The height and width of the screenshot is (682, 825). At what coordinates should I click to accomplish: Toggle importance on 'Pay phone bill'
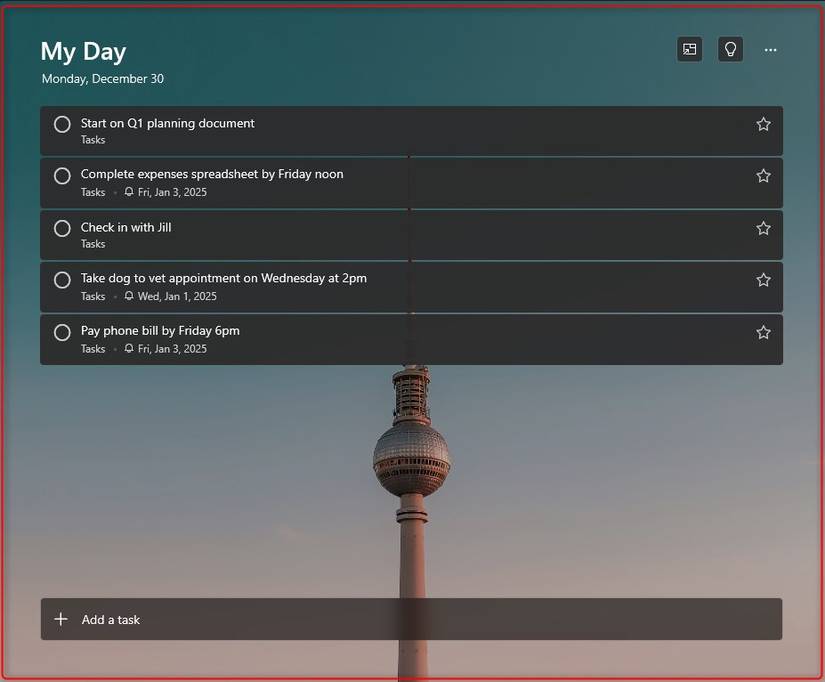pyautogui.click(x=763, y=331)
